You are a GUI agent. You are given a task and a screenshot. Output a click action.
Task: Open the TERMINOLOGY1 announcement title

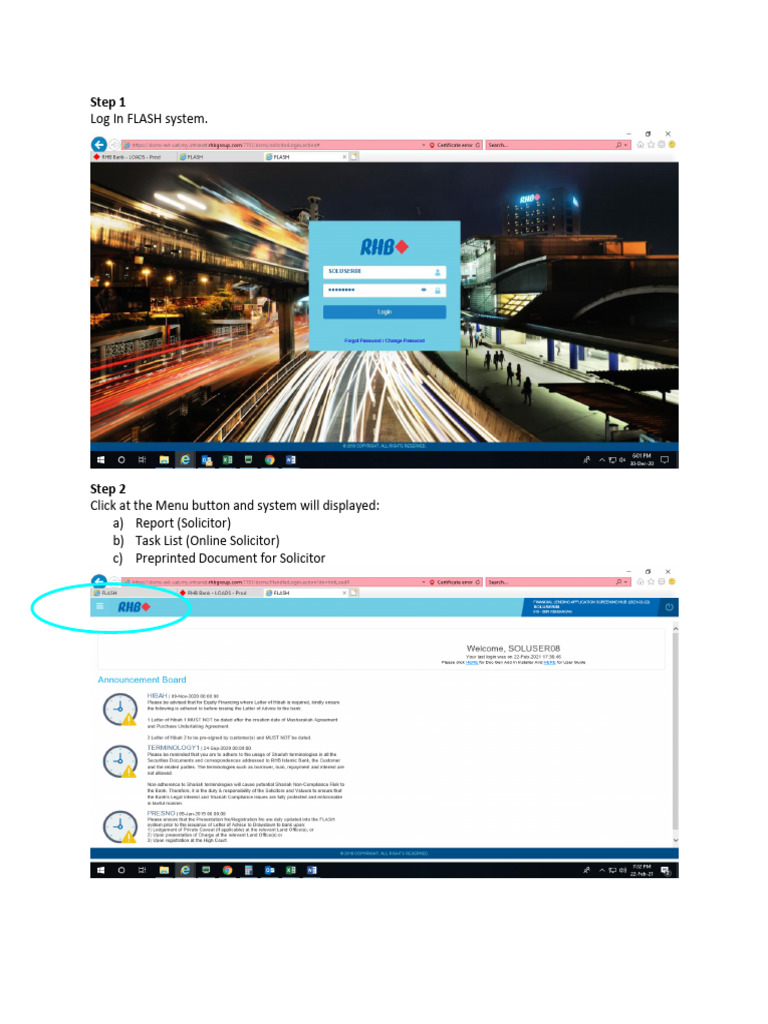tap(173, 748)
